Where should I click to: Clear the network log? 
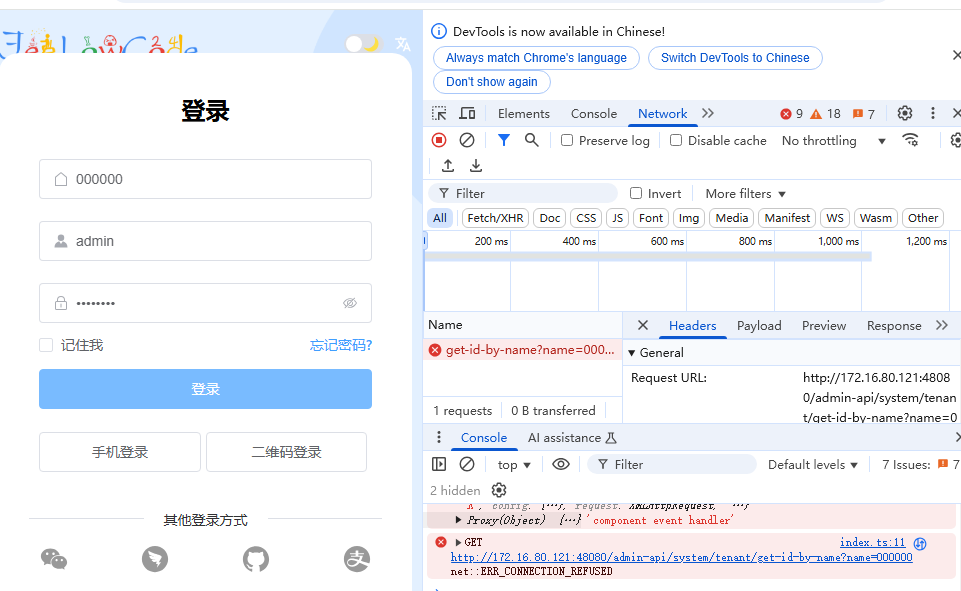(466, 140)
